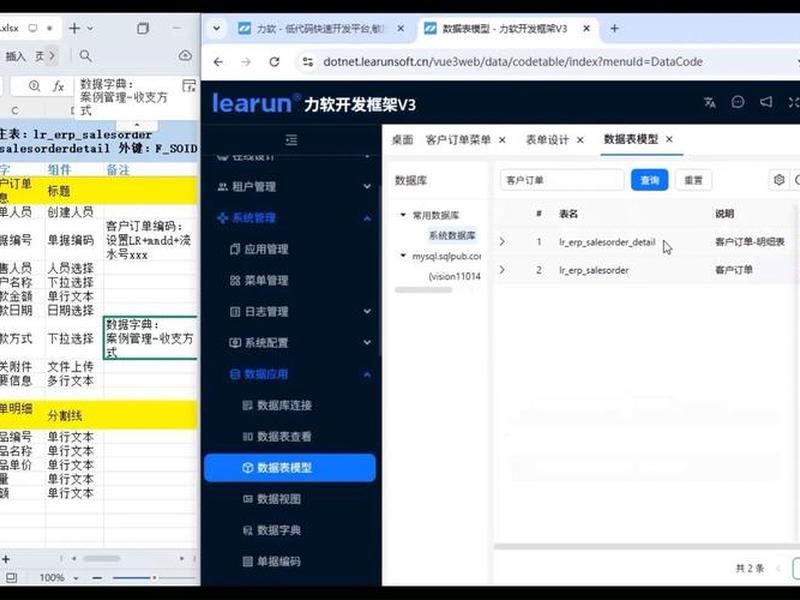Click the browser address bar URL

pyautogui.click(x=513, y=62)
